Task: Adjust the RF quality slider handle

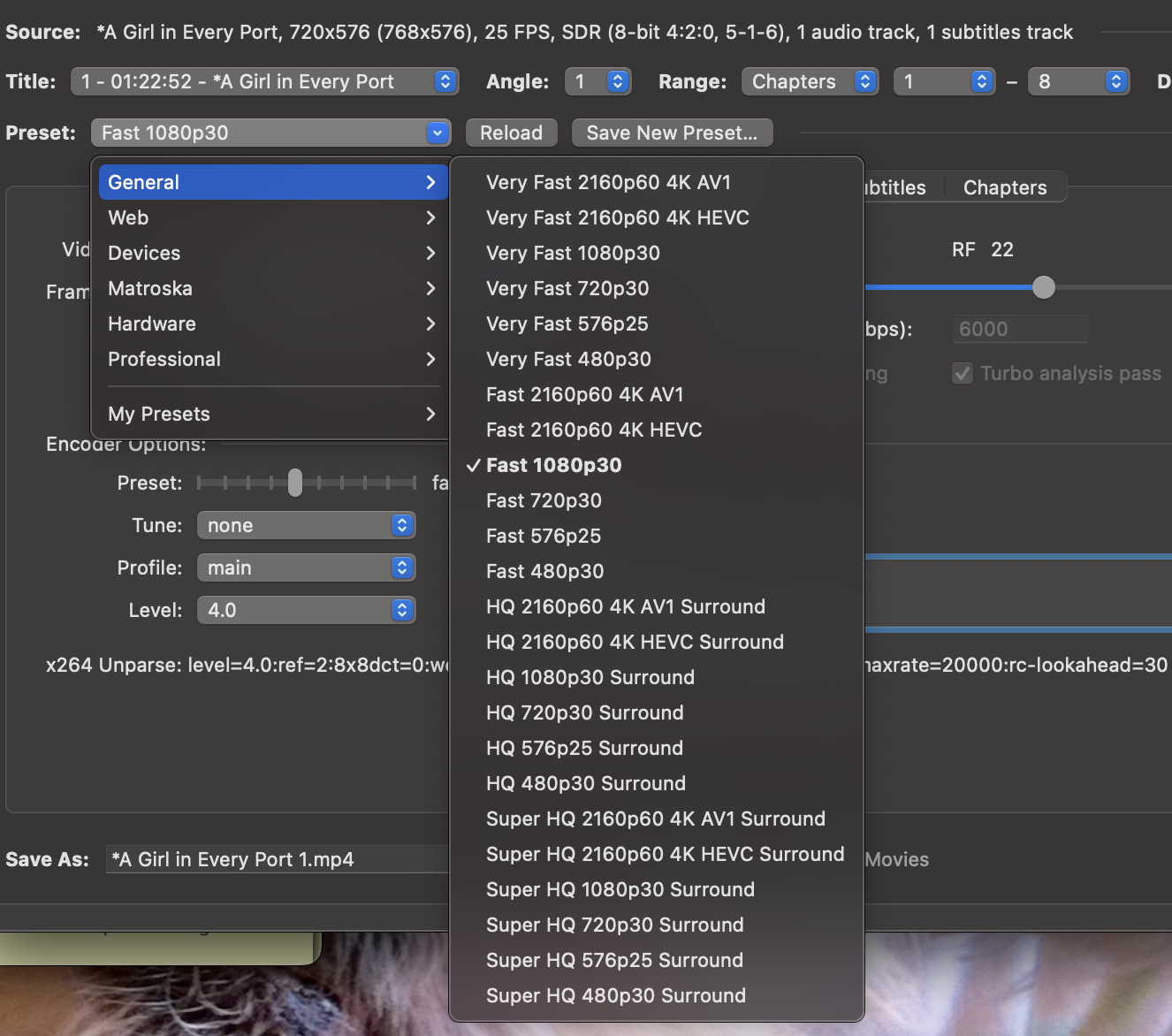Action: 1044,287
